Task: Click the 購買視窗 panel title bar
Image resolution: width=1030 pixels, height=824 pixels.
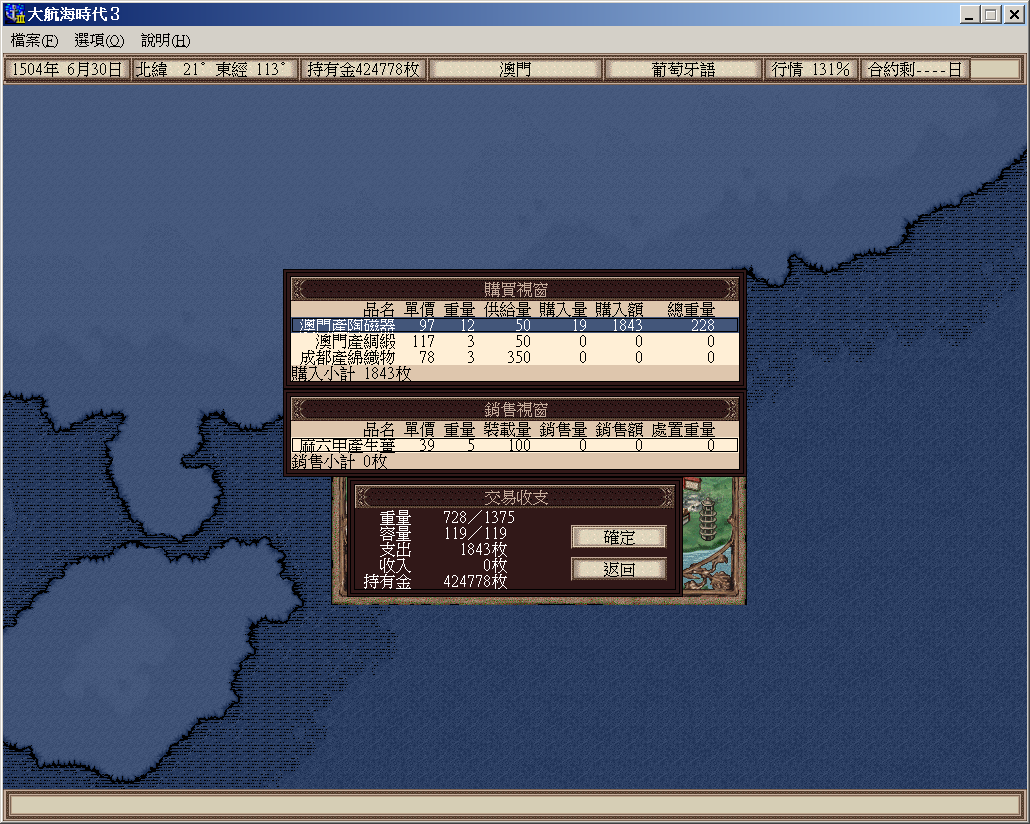Action: point(514,289)
